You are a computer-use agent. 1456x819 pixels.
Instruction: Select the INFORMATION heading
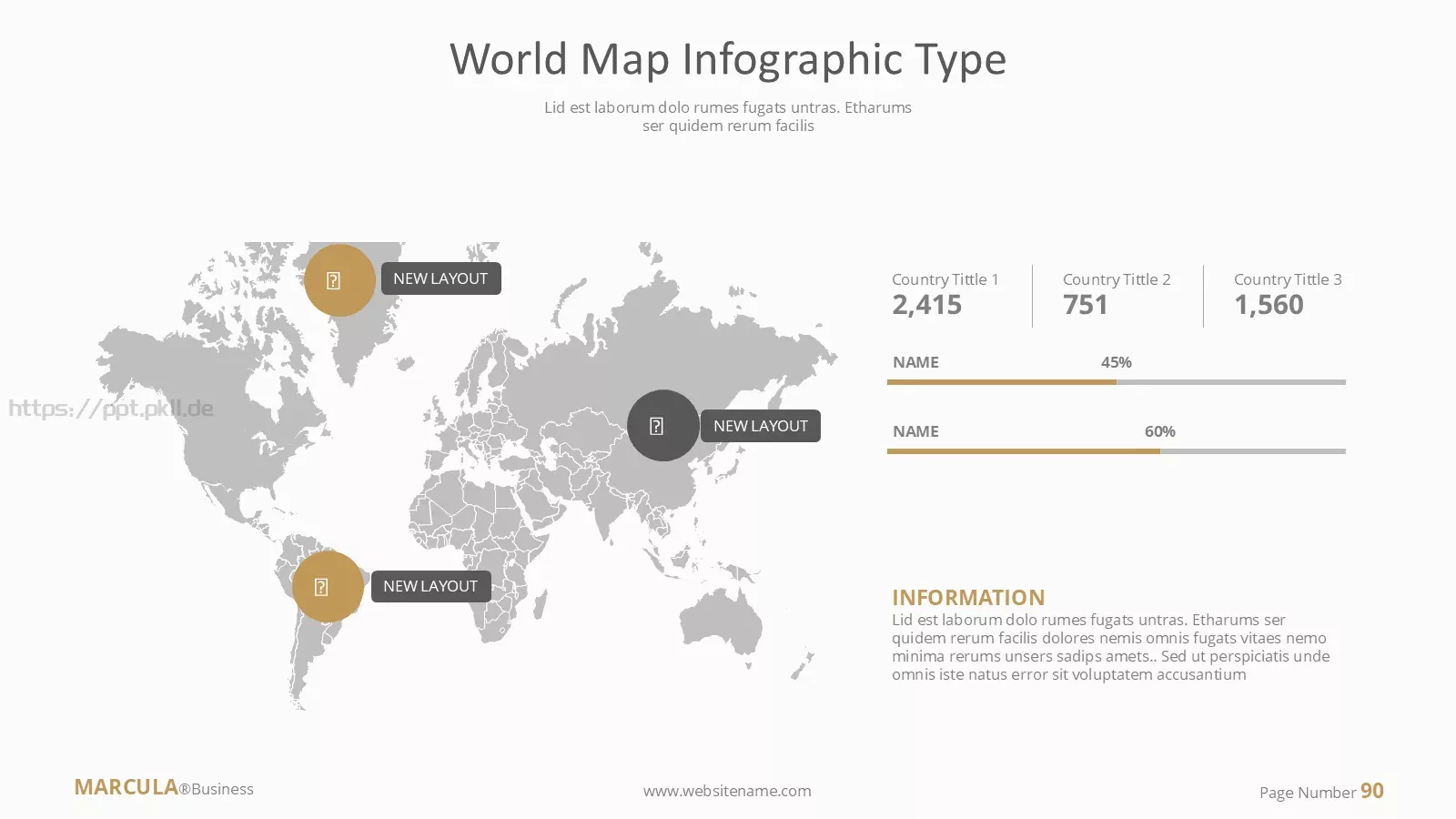point(968,598)
